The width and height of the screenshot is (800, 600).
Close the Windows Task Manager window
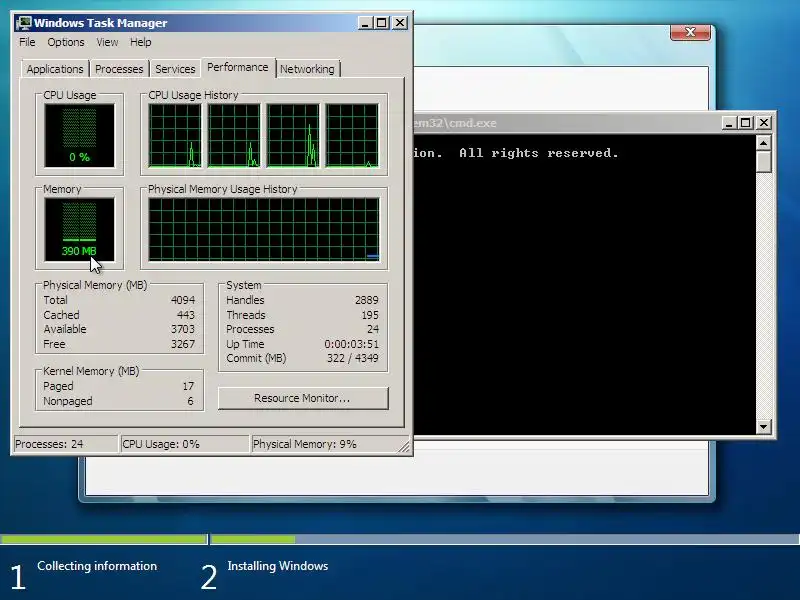(400, 23)
